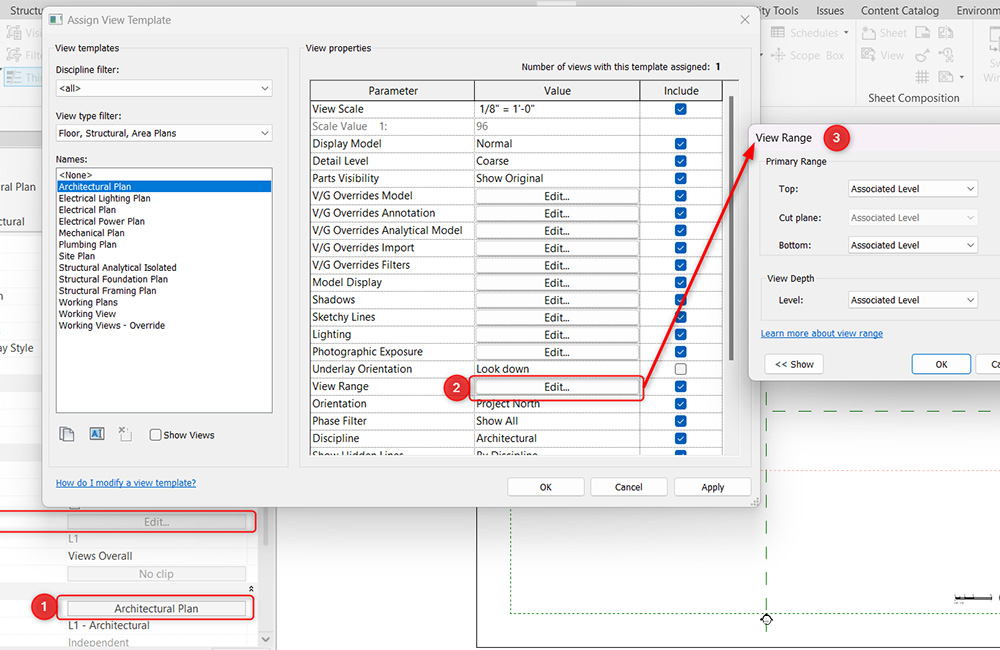1000x650 pixels.
Task: Switch to the Issues ribbon tab
Action: point(830,11)
